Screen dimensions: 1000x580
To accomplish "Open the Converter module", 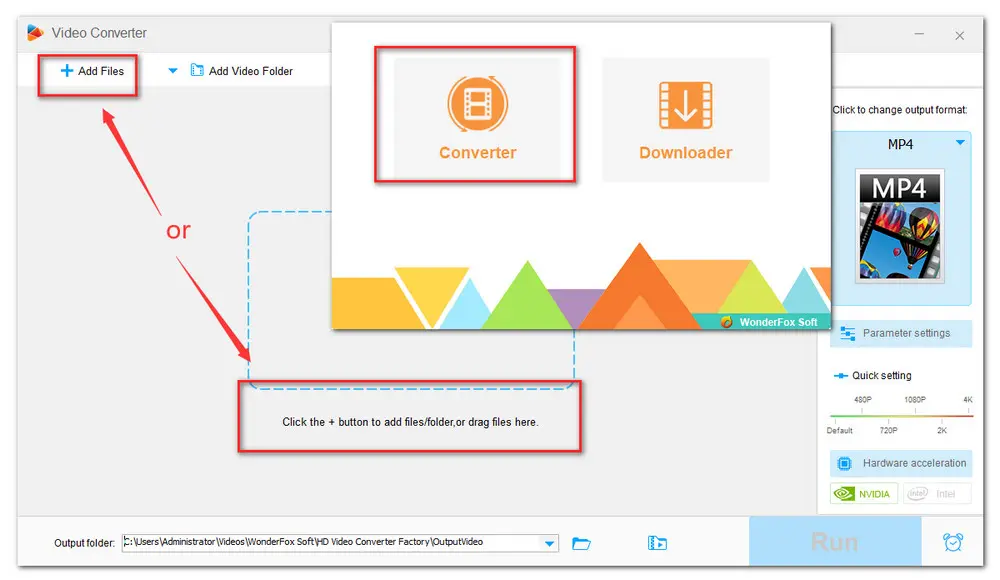I will coord(477,119).
